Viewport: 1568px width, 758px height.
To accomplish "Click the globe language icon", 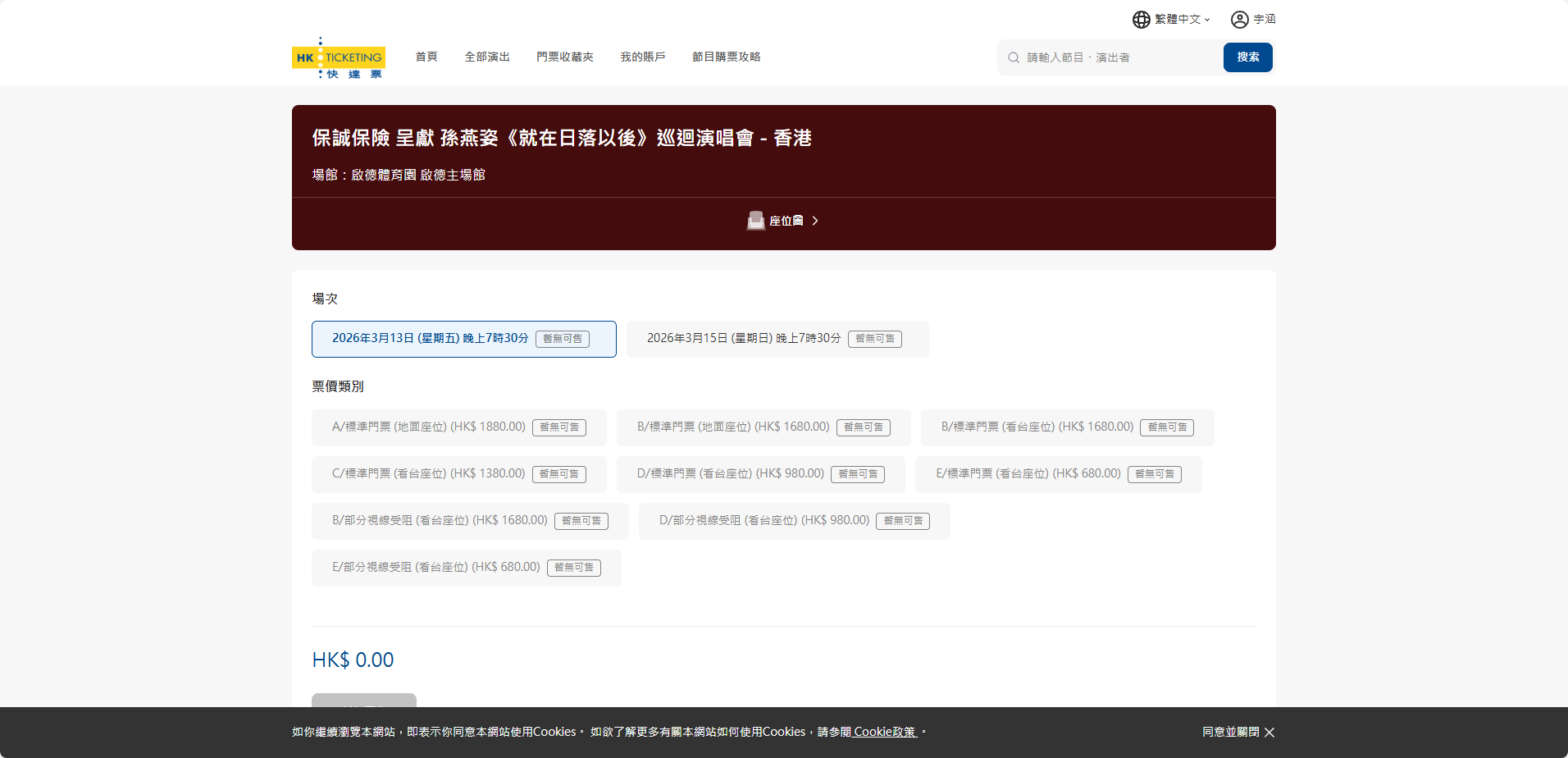I will pyautogui.click(x=1141, y=20).
